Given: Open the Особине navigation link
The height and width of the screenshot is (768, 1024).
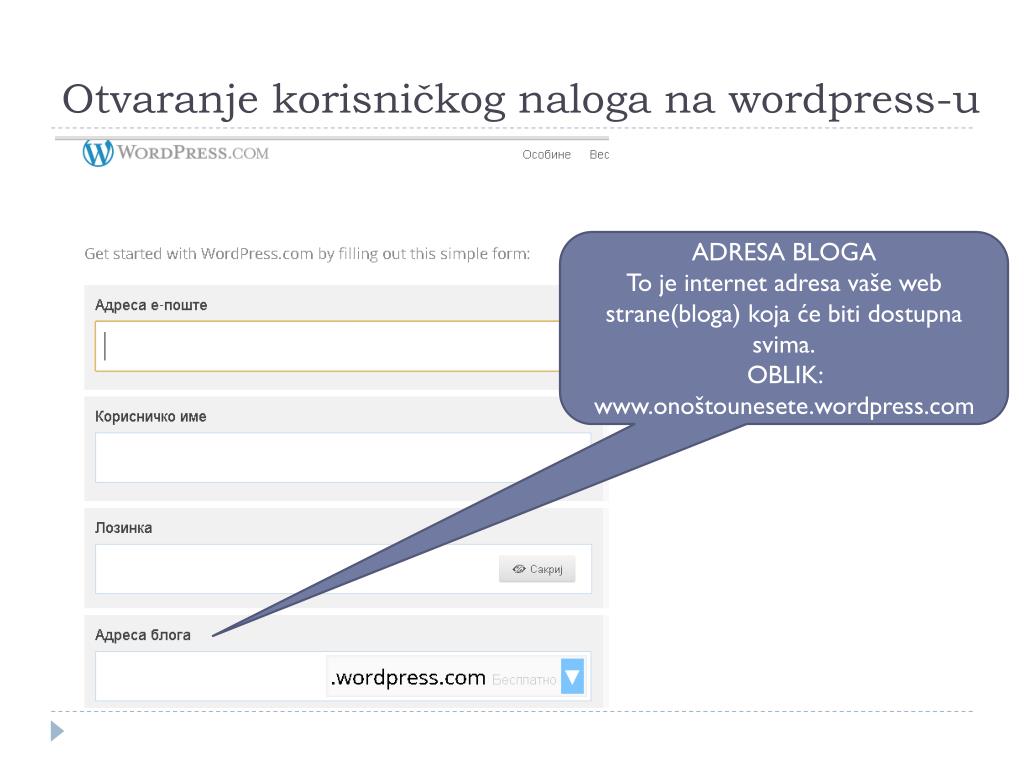Looking at the screenshot, I should coord(547,155).
